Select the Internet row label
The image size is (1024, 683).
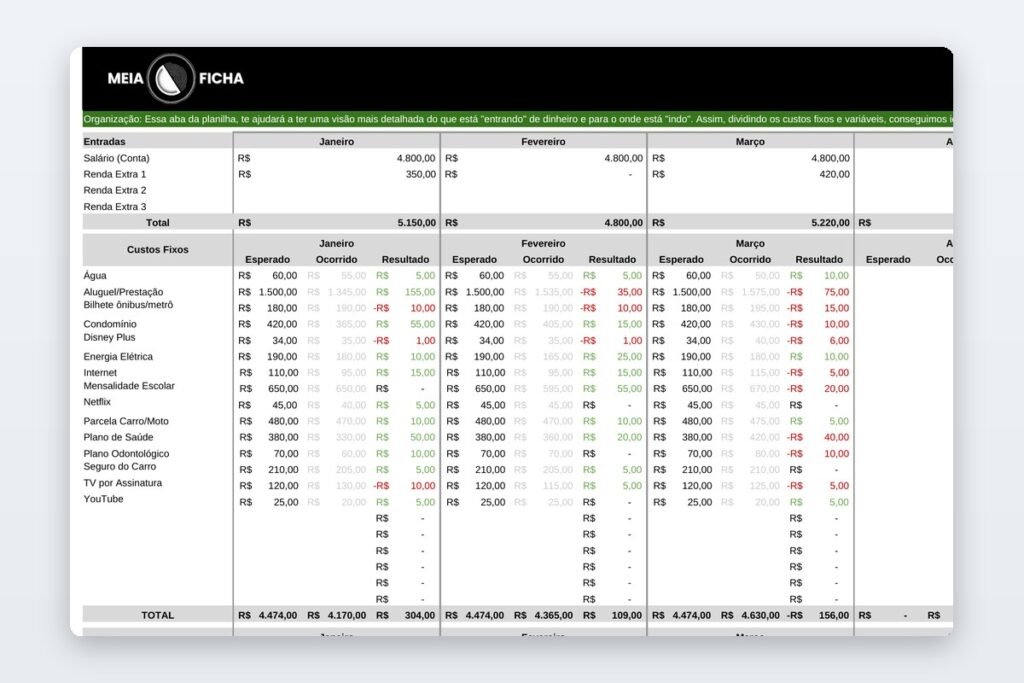pyautogui.click(x=100, y=373)
